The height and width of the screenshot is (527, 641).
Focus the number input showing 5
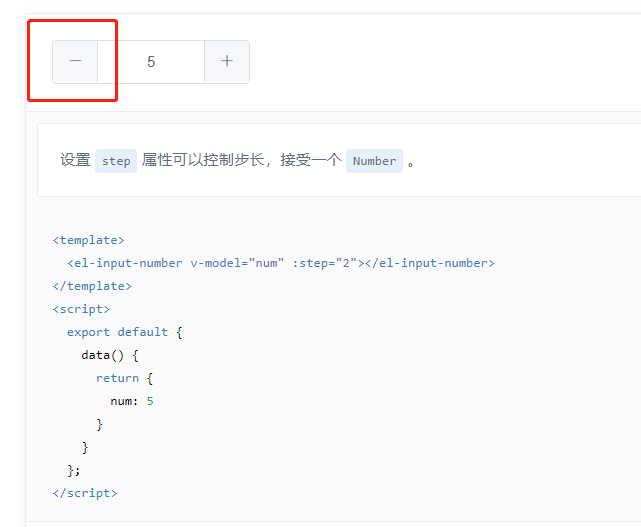pyautogui.click(x=151, y=62)
